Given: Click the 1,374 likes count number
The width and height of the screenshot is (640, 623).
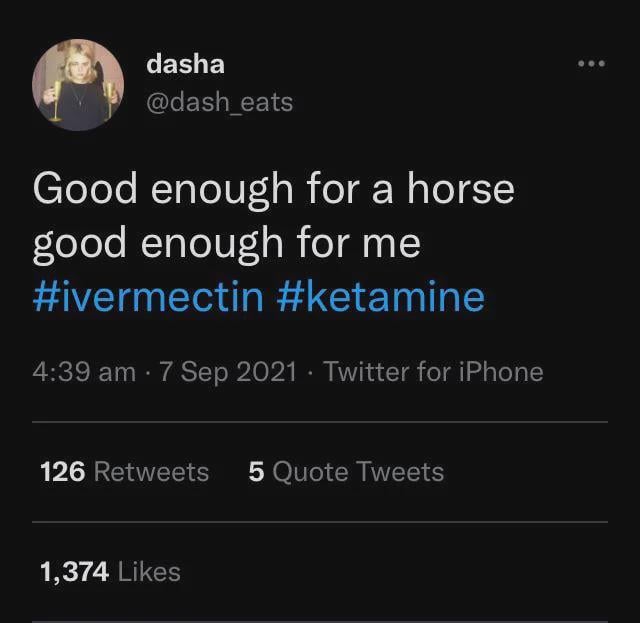Looking at the screenshot, I should coord(74,571).
